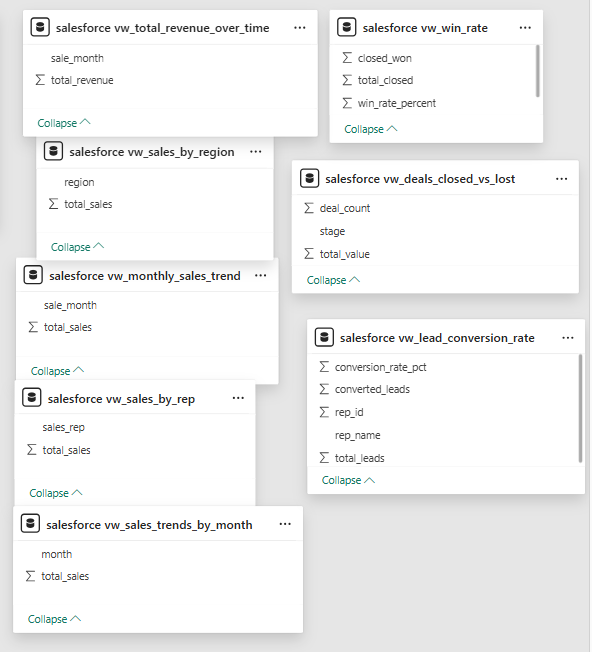Open more options for vw_total_revenue_over_time table
Viewport: 592px width, 652px height.
point(300,28)
